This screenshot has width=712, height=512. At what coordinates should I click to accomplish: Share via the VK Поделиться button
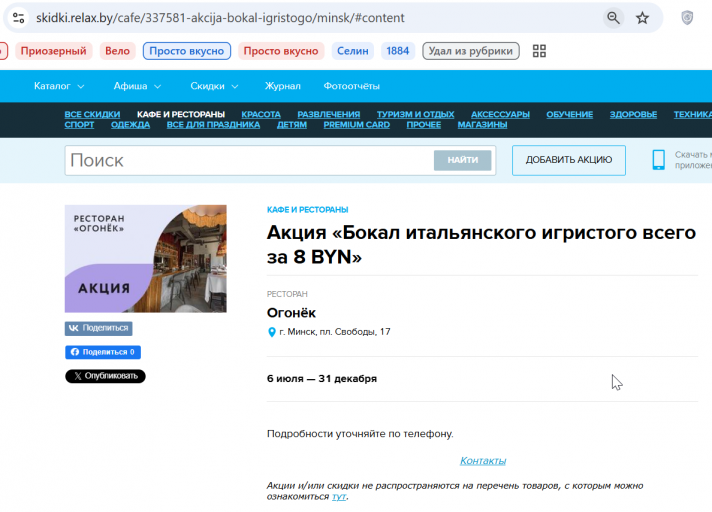click(x=99, y=328)
